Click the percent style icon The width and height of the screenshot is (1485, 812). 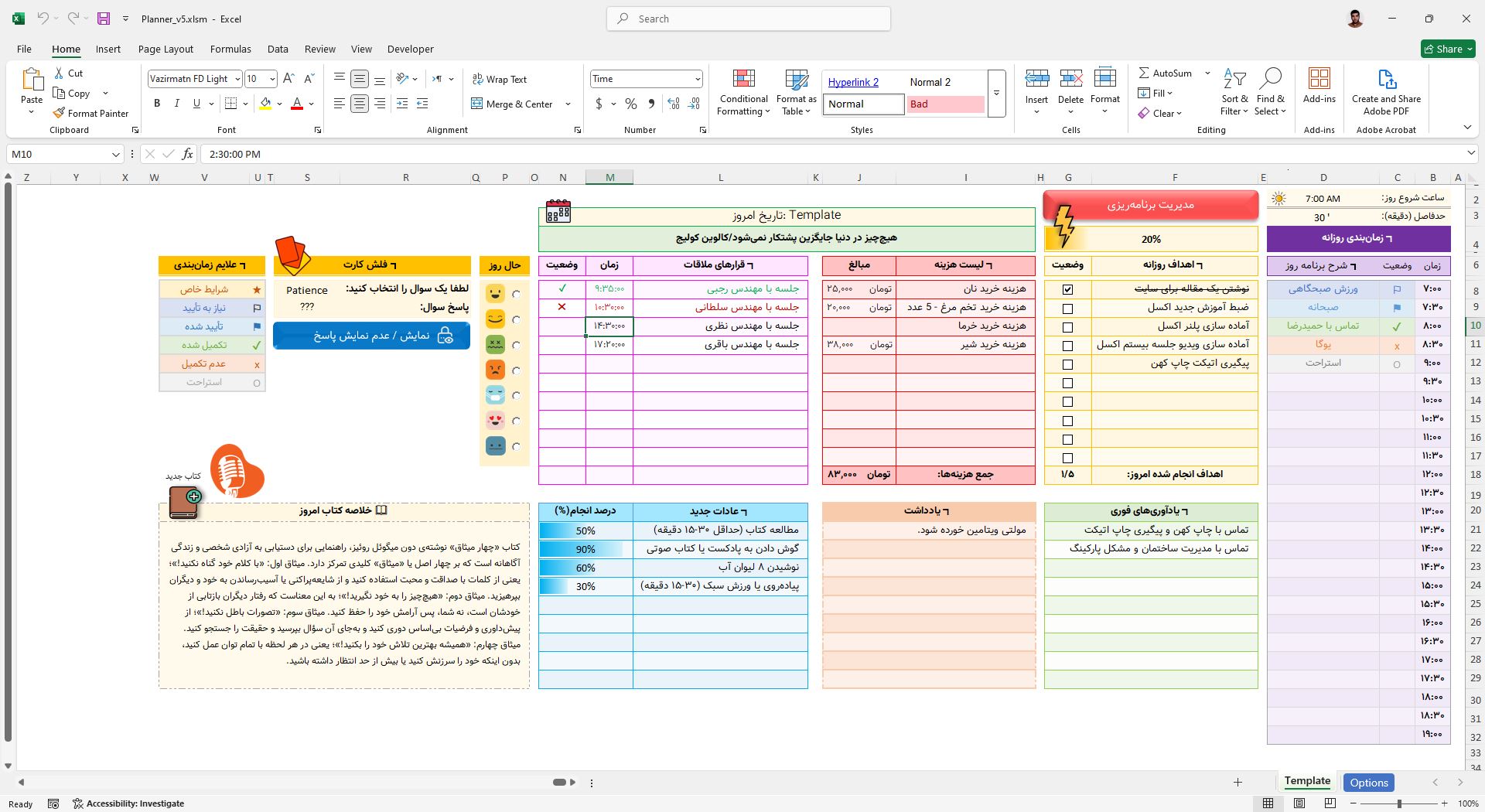coord(631,104)
